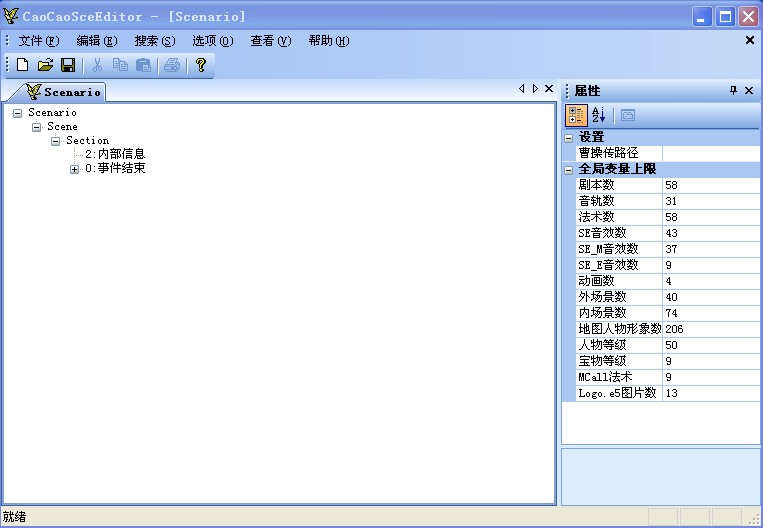The width and height of the screenshot is (763, 528).
Task: Open the 搜索(S) menu
Action: click(155, 41)
